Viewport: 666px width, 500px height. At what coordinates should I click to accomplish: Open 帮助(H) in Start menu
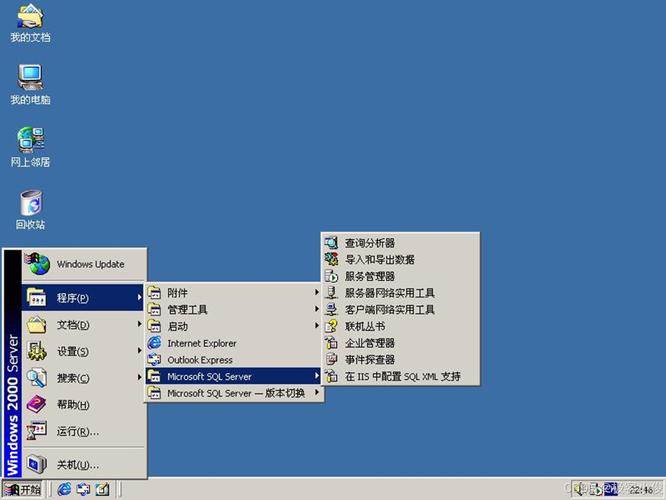click(84, 404)
